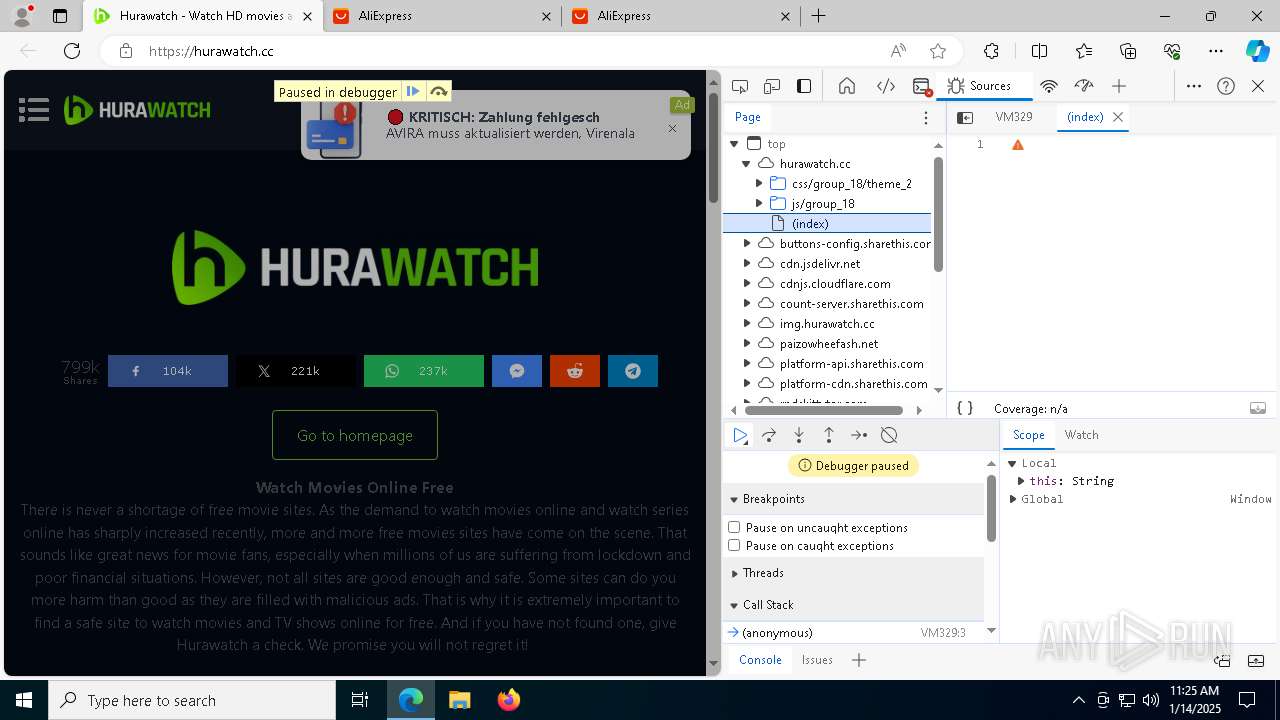Click (anonymous) call stack frame
The width and height of the screenshot is (1280, 720).
coord(854,633)
